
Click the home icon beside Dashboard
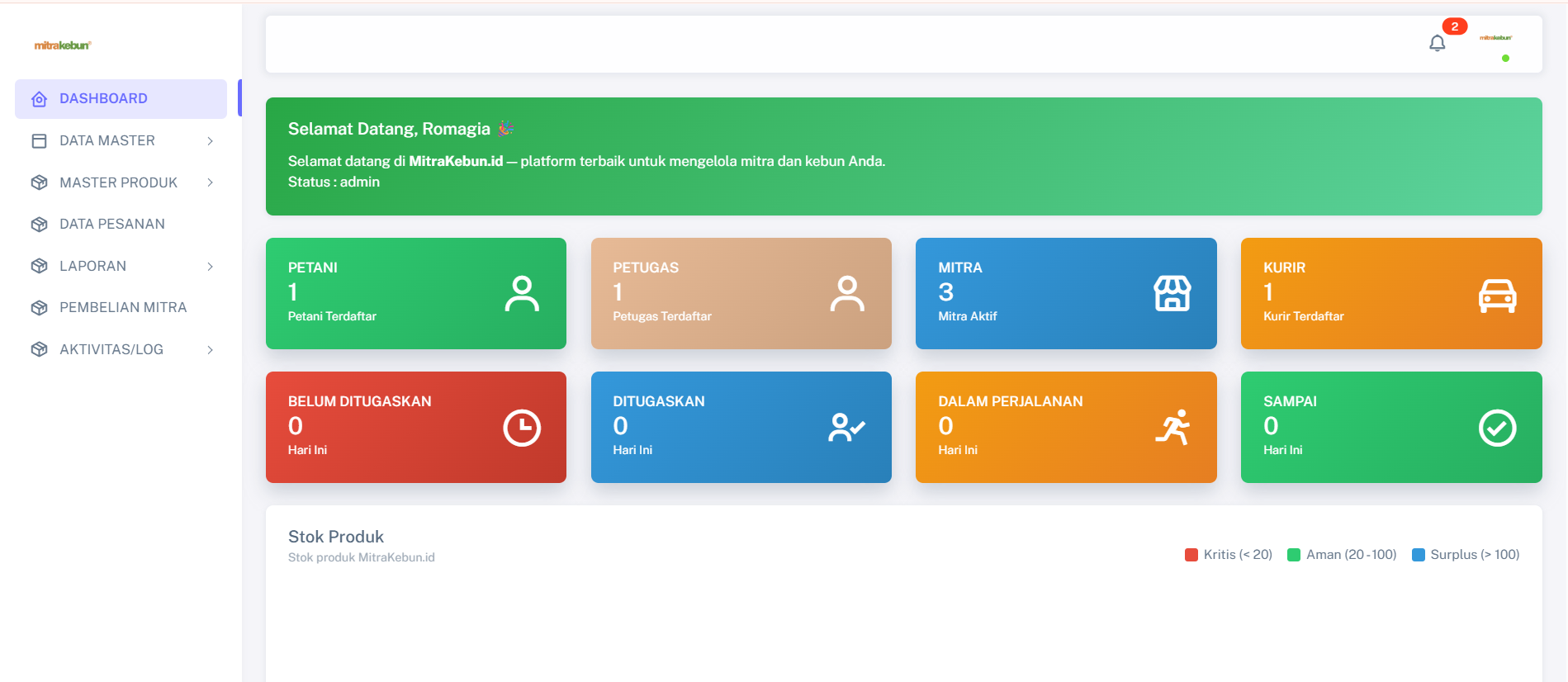tap(39, 99)
